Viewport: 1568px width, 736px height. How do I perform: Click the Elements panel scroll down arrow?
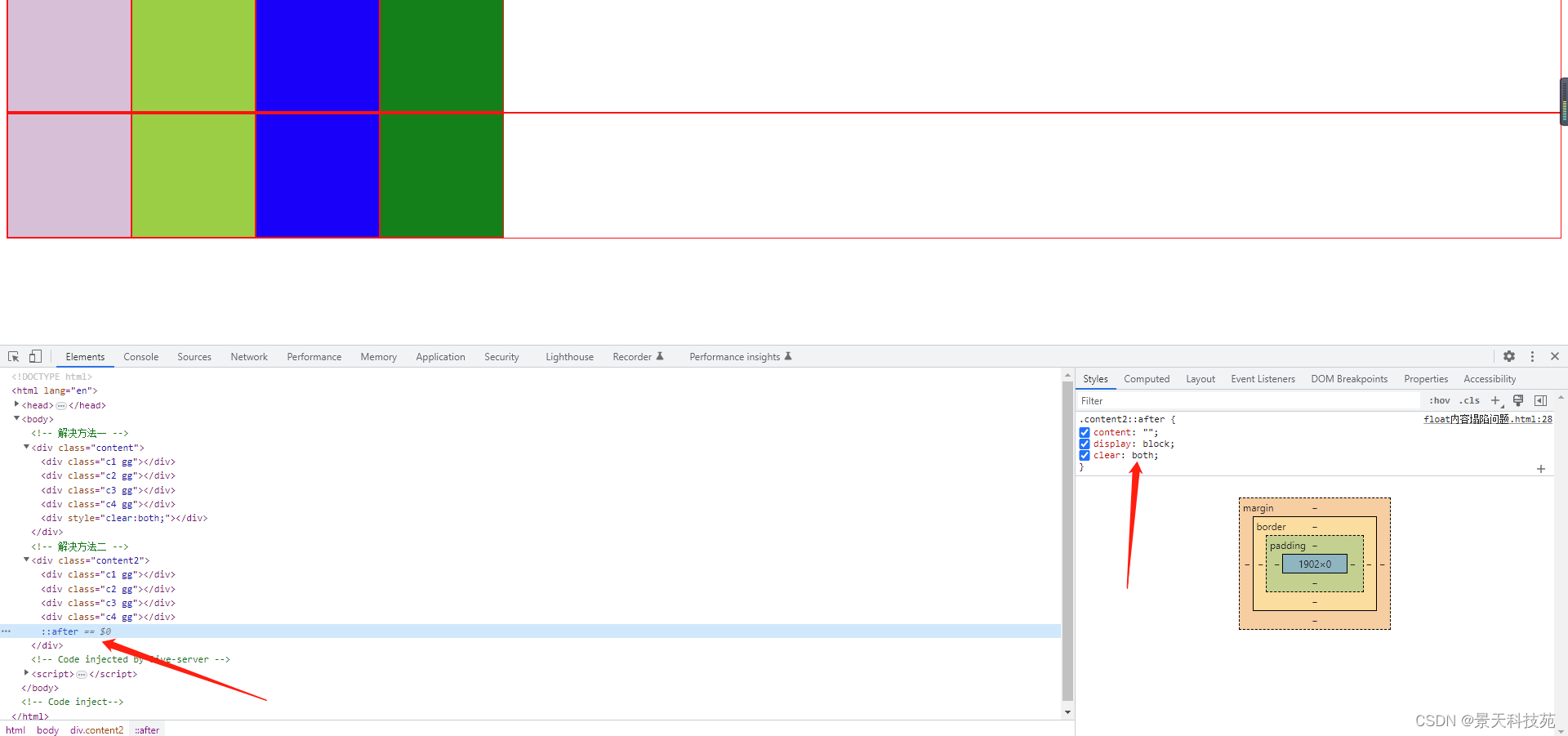(1067, 712)
